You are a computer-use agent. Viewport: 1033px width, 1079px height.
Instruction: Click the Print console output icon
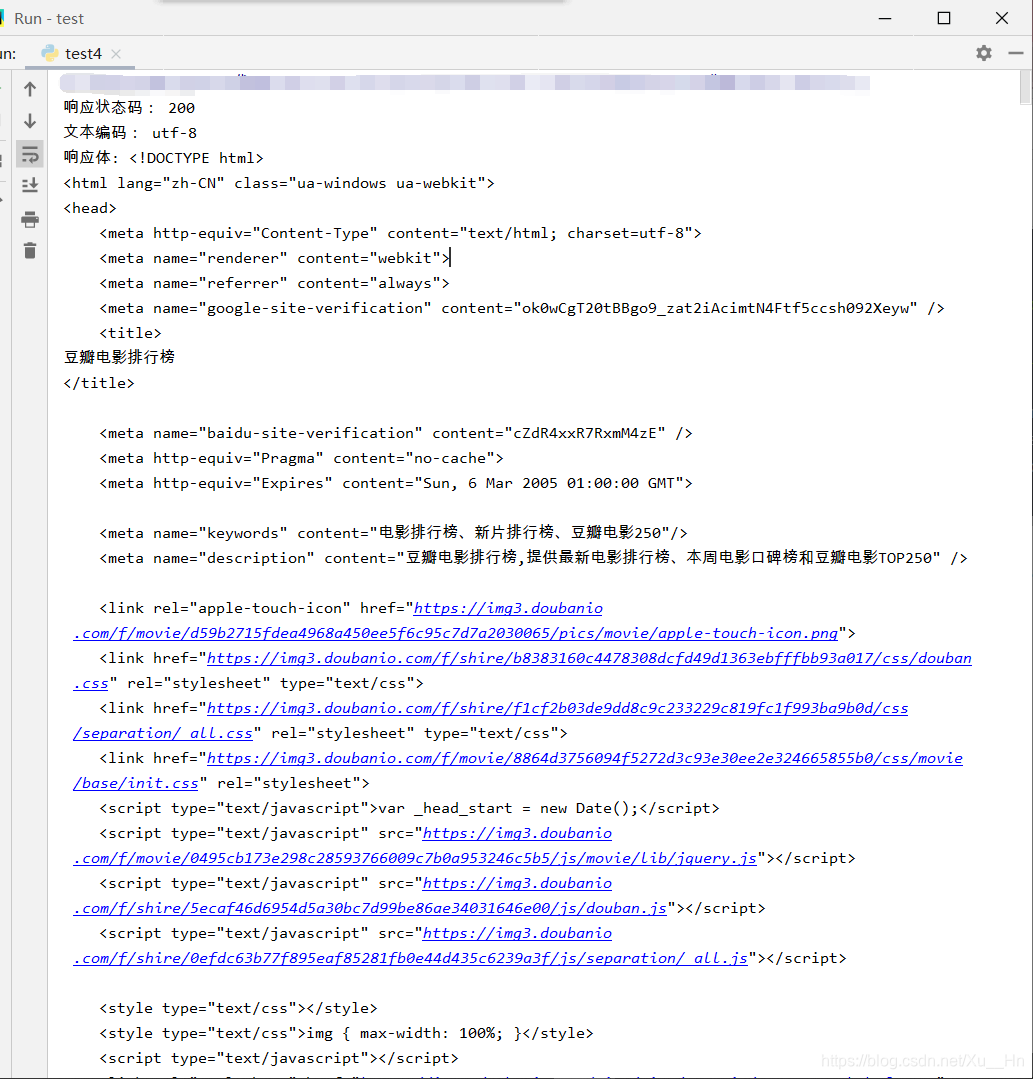30,220
